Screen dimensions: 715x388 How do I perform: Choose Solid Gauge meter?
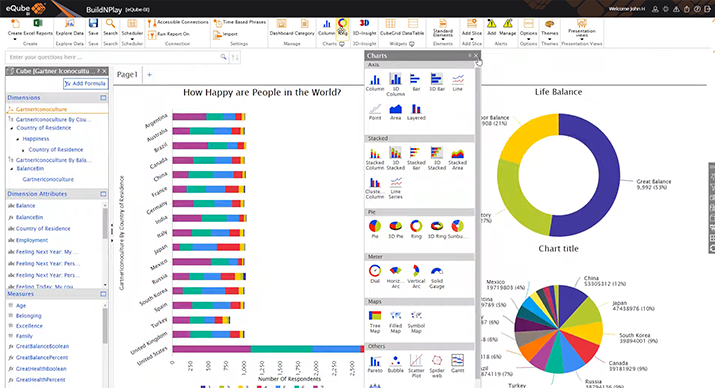click(437, 277)
